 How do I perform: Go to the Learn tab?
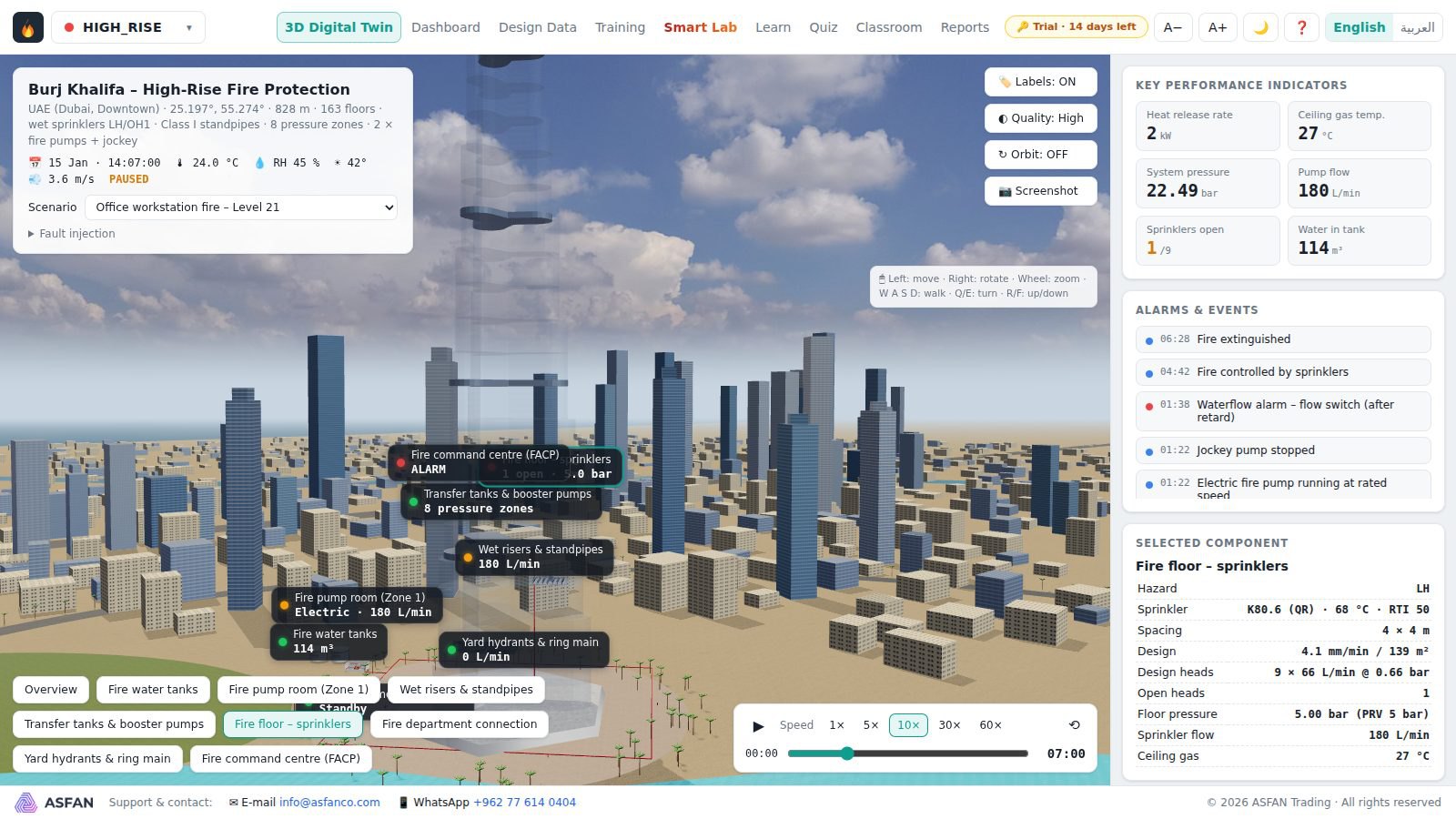(x=773, y=27)
